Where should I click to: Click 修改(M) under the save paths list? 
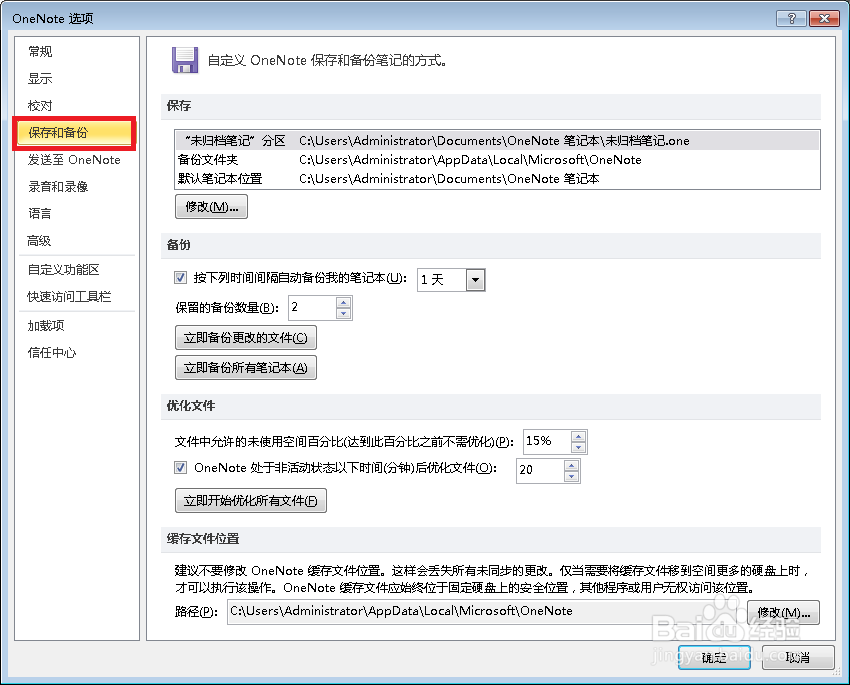click(x=211, y=207)
